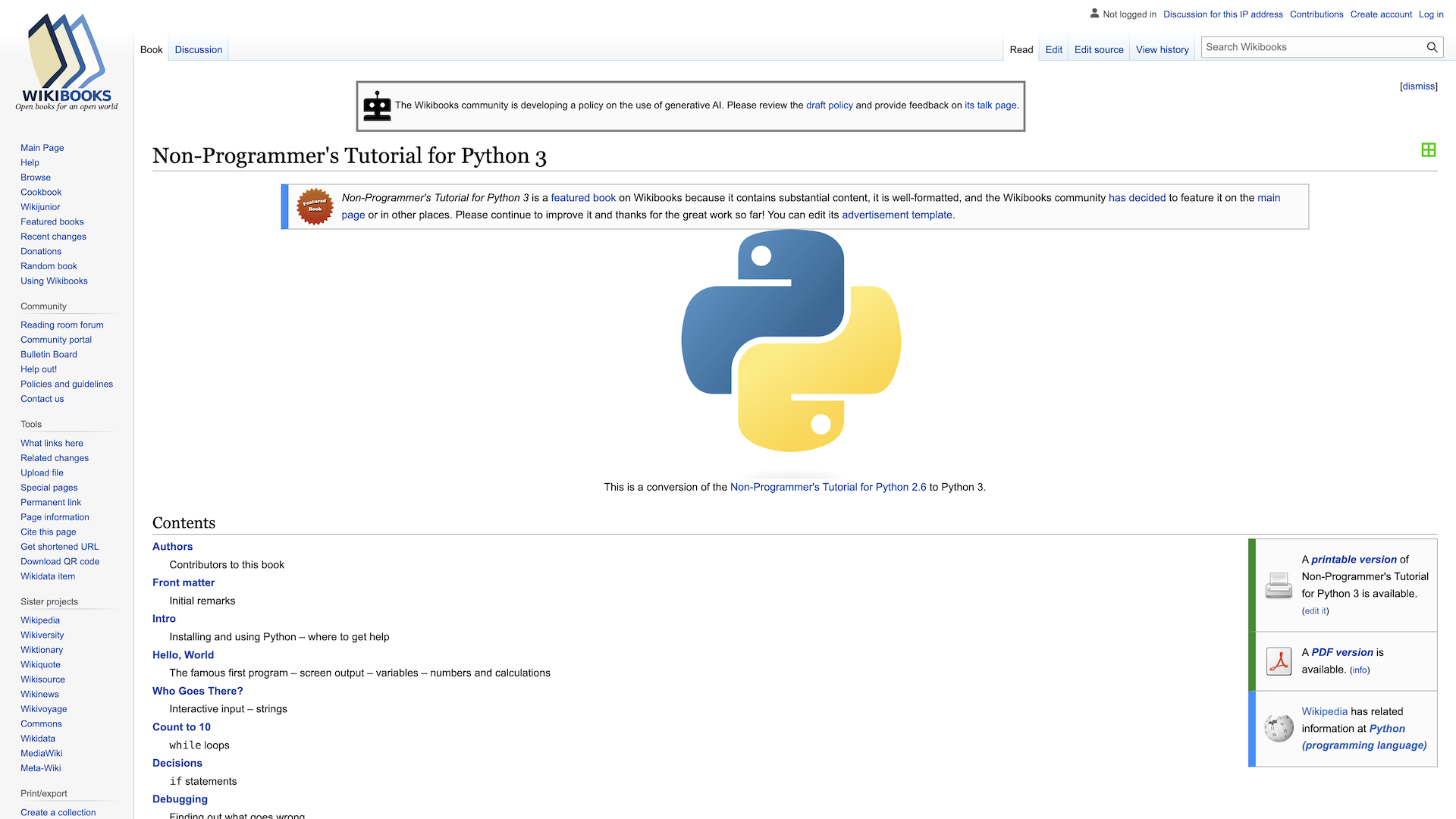This screenshot has height=819, width=1456.
Task: Open Reading room forum
Action: tap(62, 325)
